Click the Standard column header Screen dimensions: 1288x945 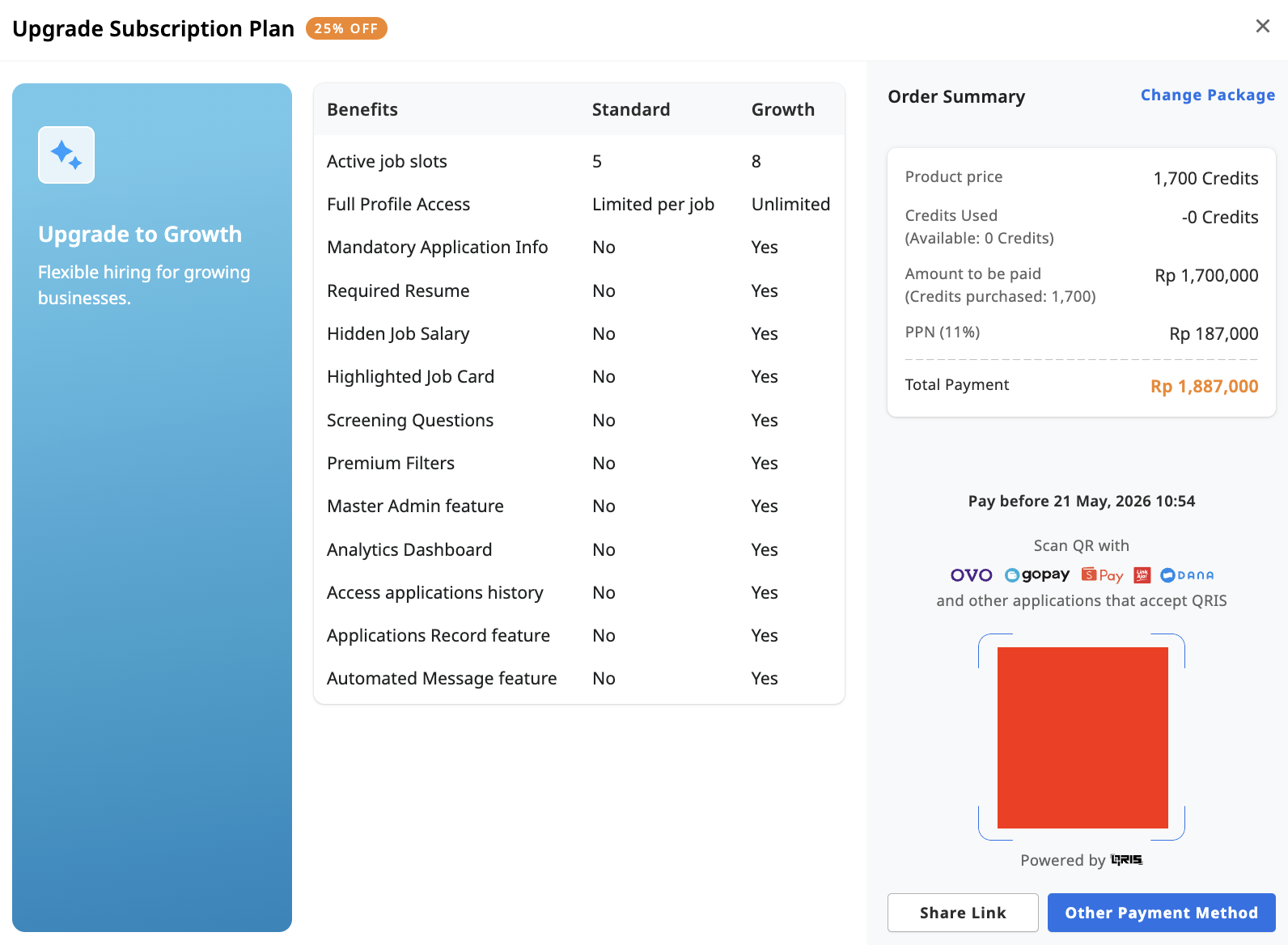point(631,110)
